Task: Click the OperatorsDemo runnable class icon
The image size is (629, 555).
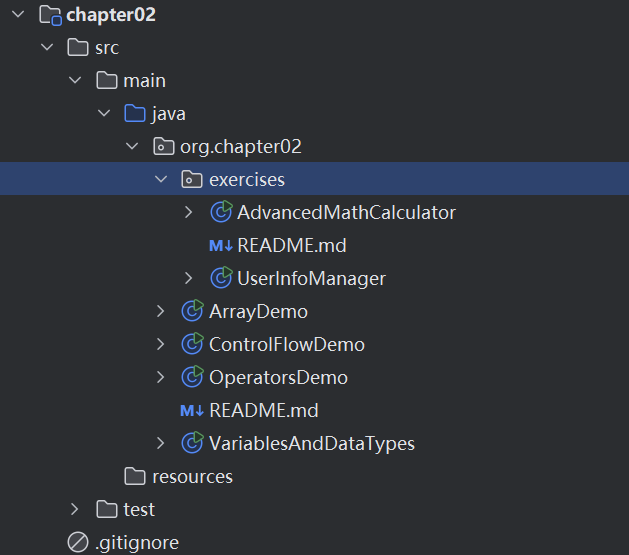Action: click(x=193, y=377)
